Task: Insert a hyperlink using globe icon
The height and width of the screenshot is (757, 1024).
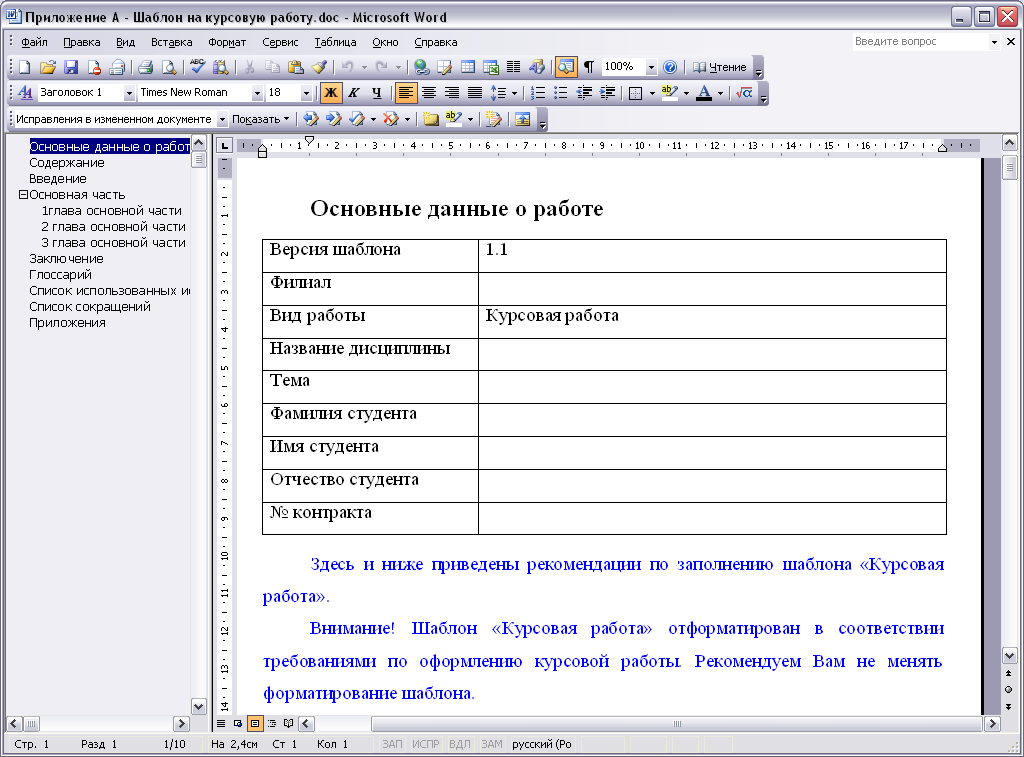Action: (x=422, y=67)
